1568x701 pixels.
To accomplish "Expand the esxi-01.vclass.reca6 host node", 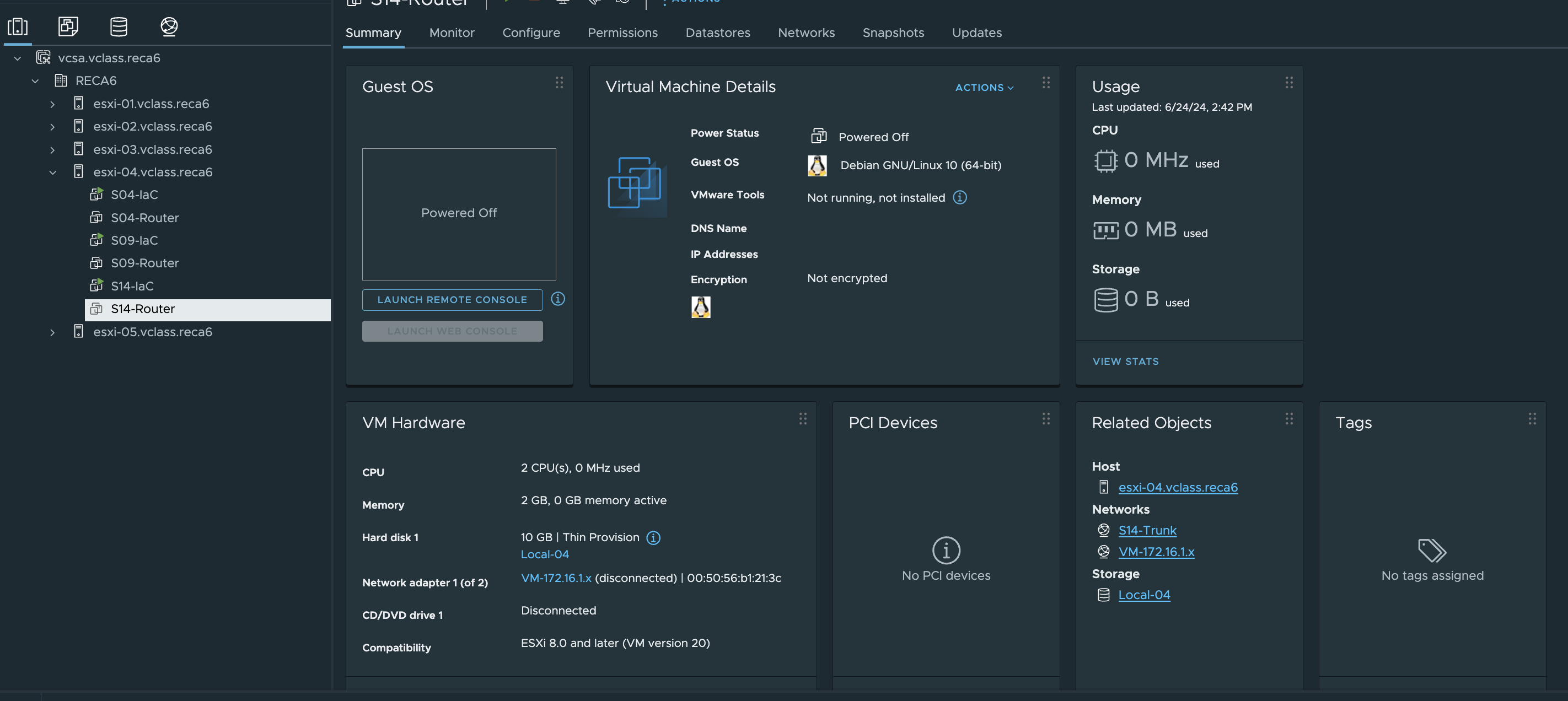I will [x=53, y=104].
